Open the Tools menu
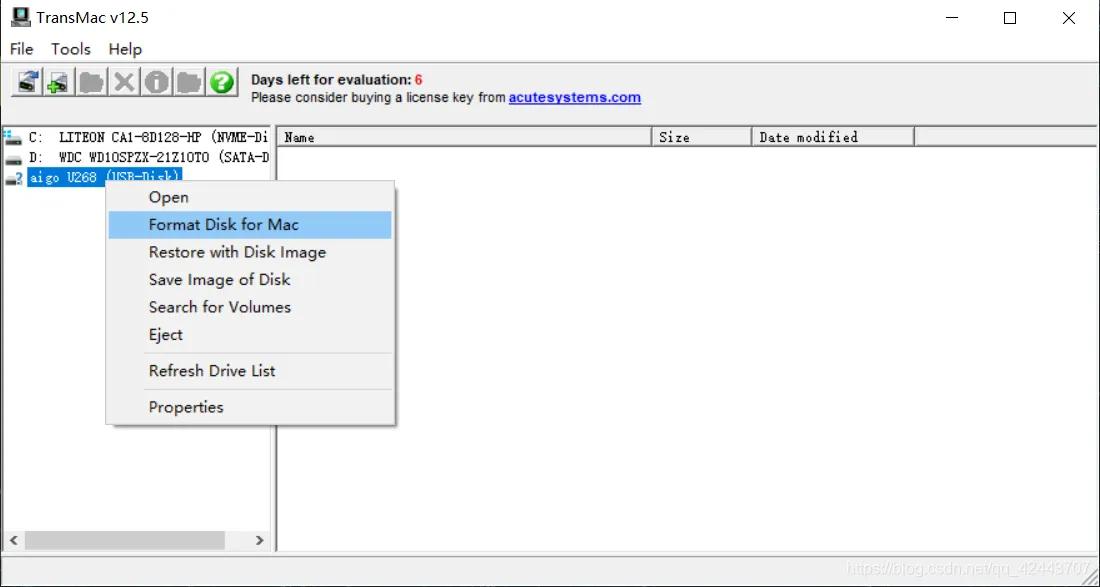The width and height of the screenshot is (1100, 587). pyautogui.click(x=71, y=49)
